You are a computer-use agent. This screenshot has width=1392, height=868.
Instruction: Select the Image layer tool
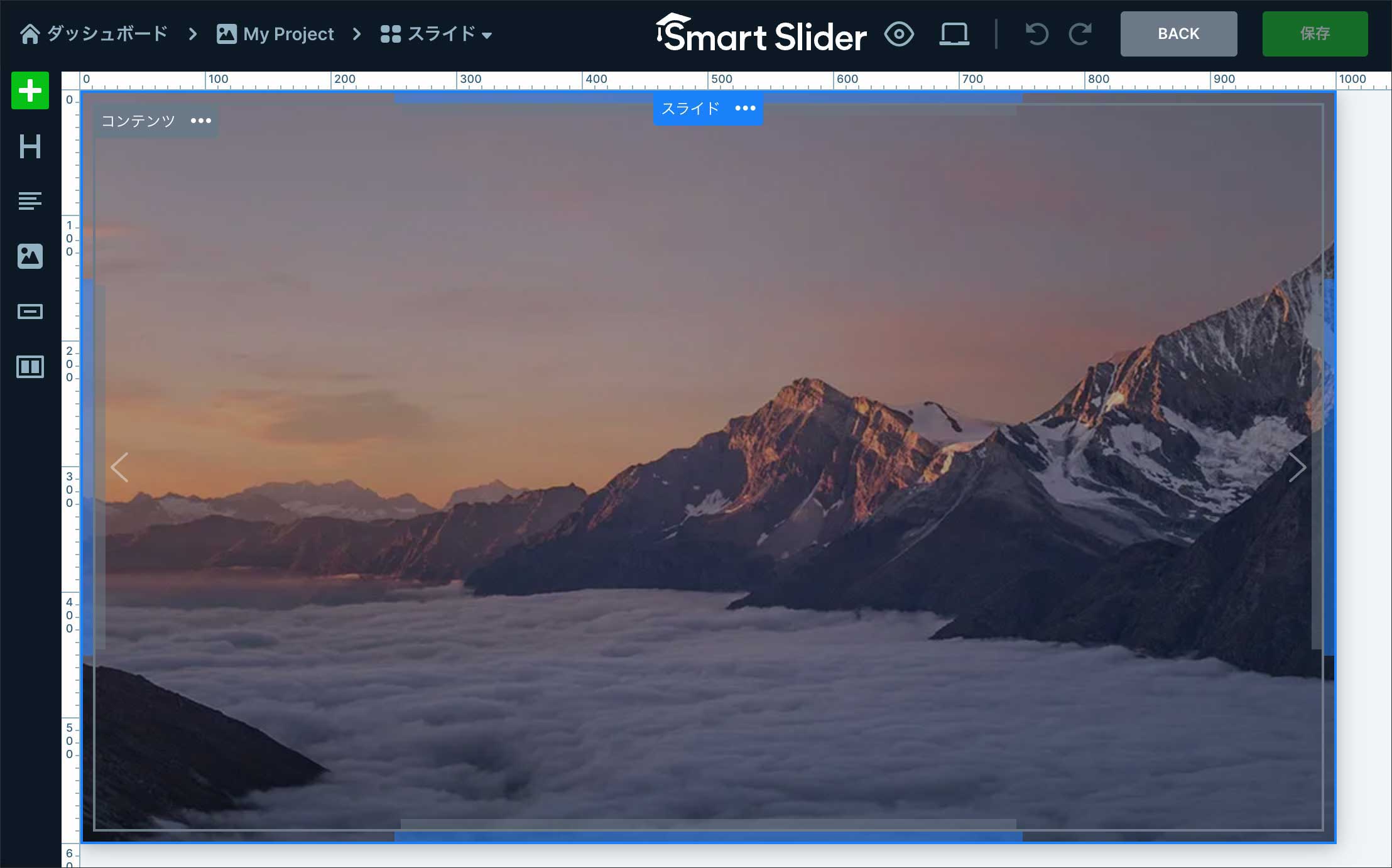tap(30, 256)
